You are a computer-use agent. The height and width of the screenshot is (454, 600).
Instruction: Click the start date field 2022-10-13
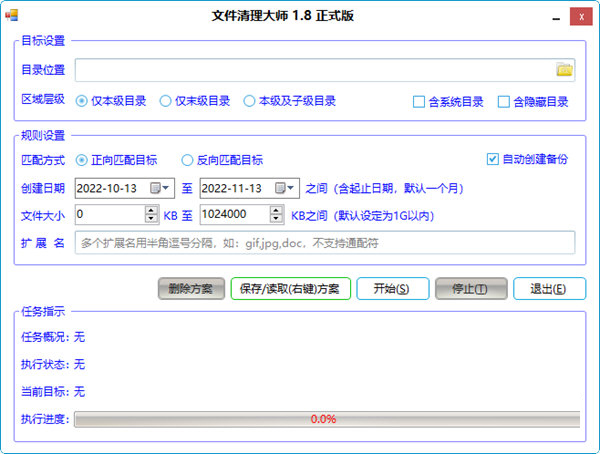(x=124, y=188)
